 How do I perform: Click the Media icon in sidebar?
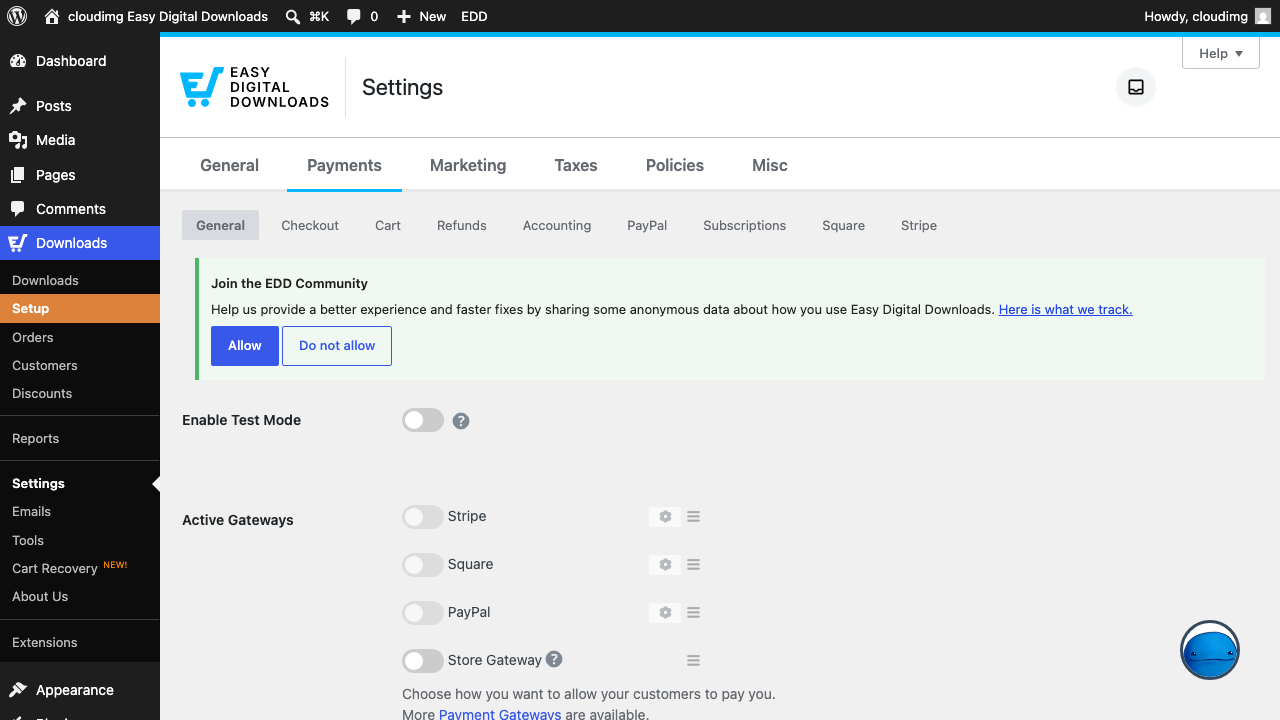point(18,140)
